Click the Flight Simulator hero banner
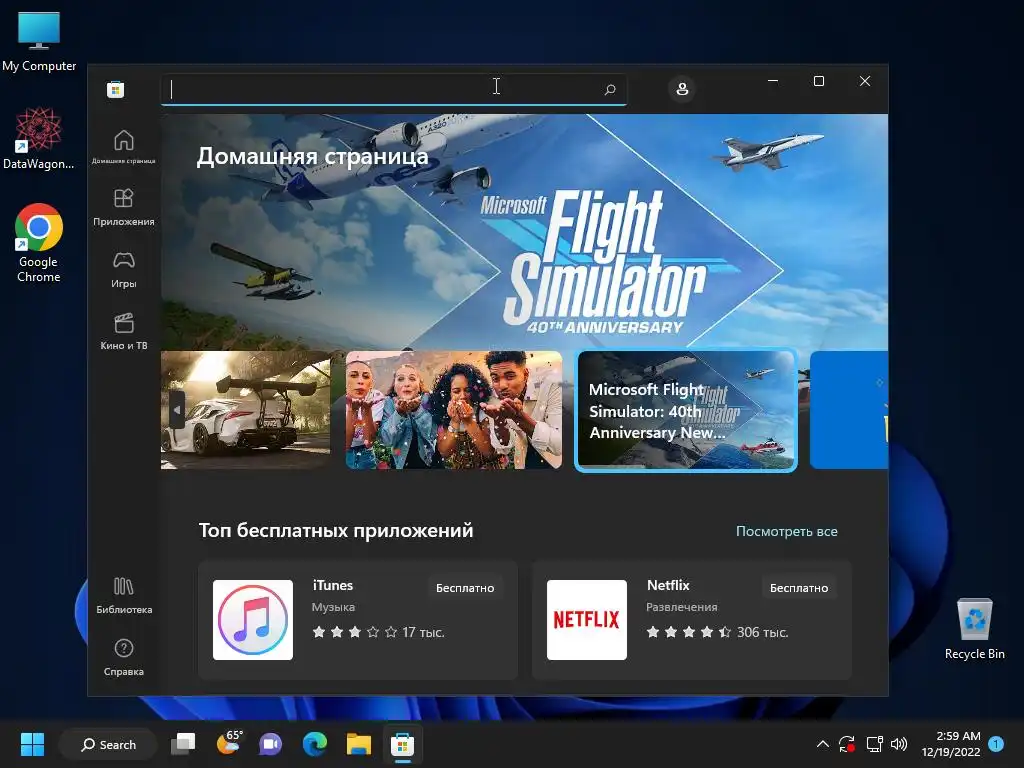The image size is (1024, 768). pos(524,232)
